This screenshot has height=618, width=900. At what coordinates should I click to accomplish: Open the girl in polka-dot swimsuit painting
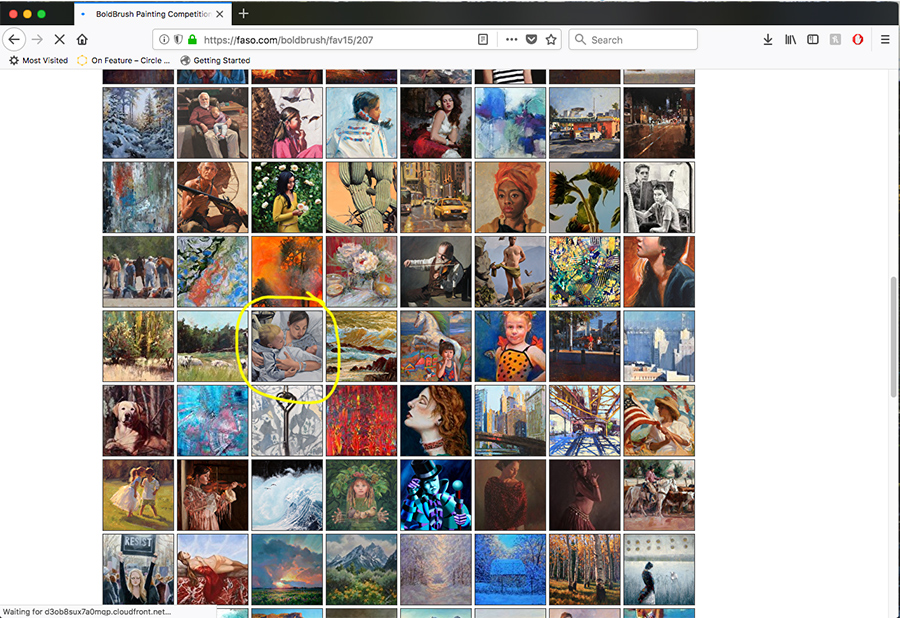pyautogui.click(x=510, y=346)
